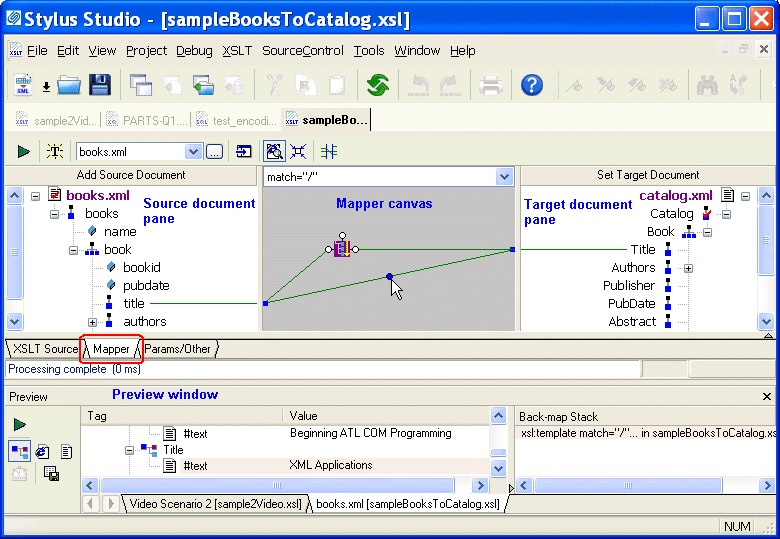Select the purple function block on the mapper canvas
This screenshot has height=539, width=780.
point(342,249)
